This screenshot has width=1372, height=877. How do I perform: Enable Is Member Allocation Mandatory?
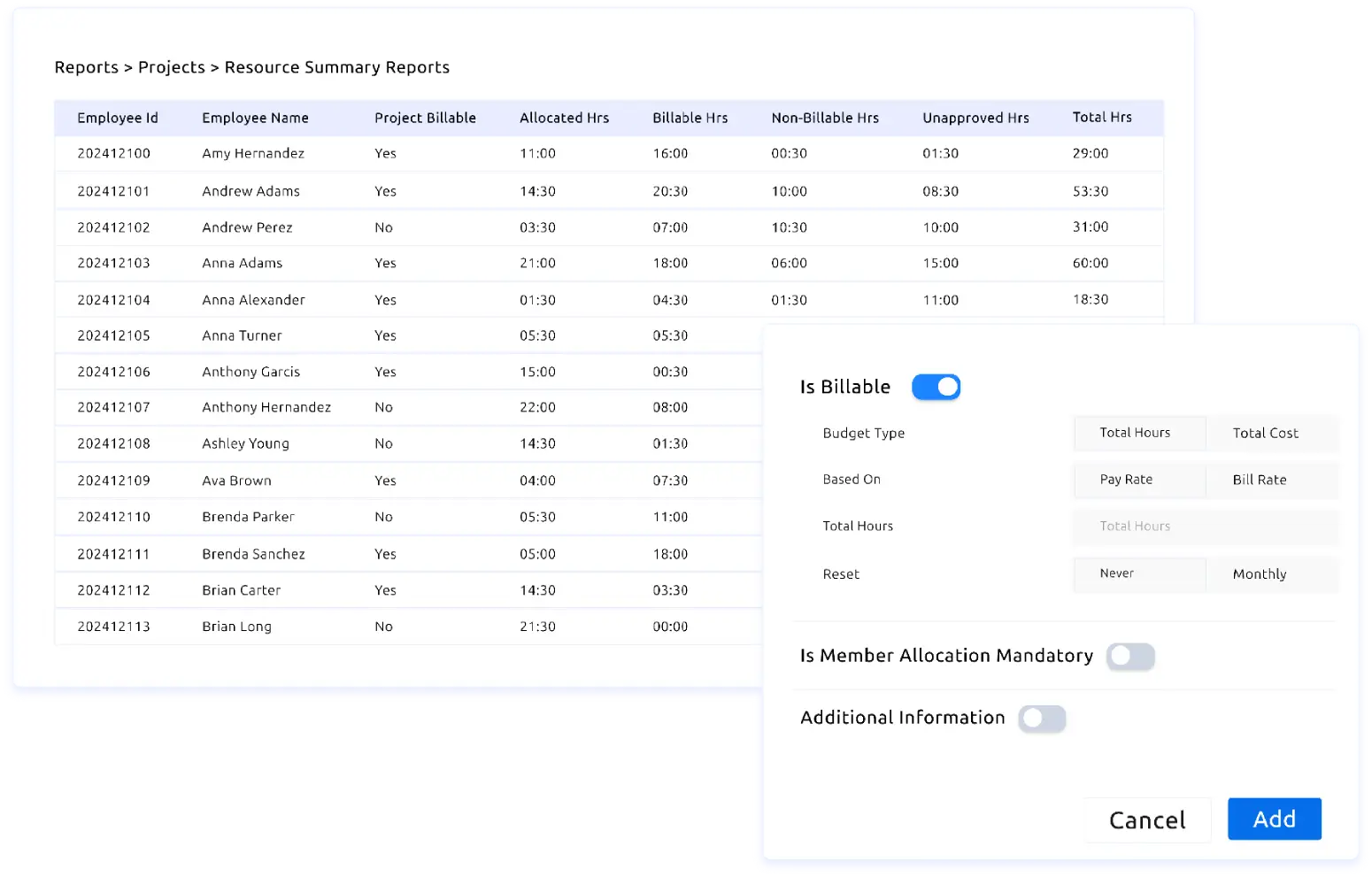1130,657
